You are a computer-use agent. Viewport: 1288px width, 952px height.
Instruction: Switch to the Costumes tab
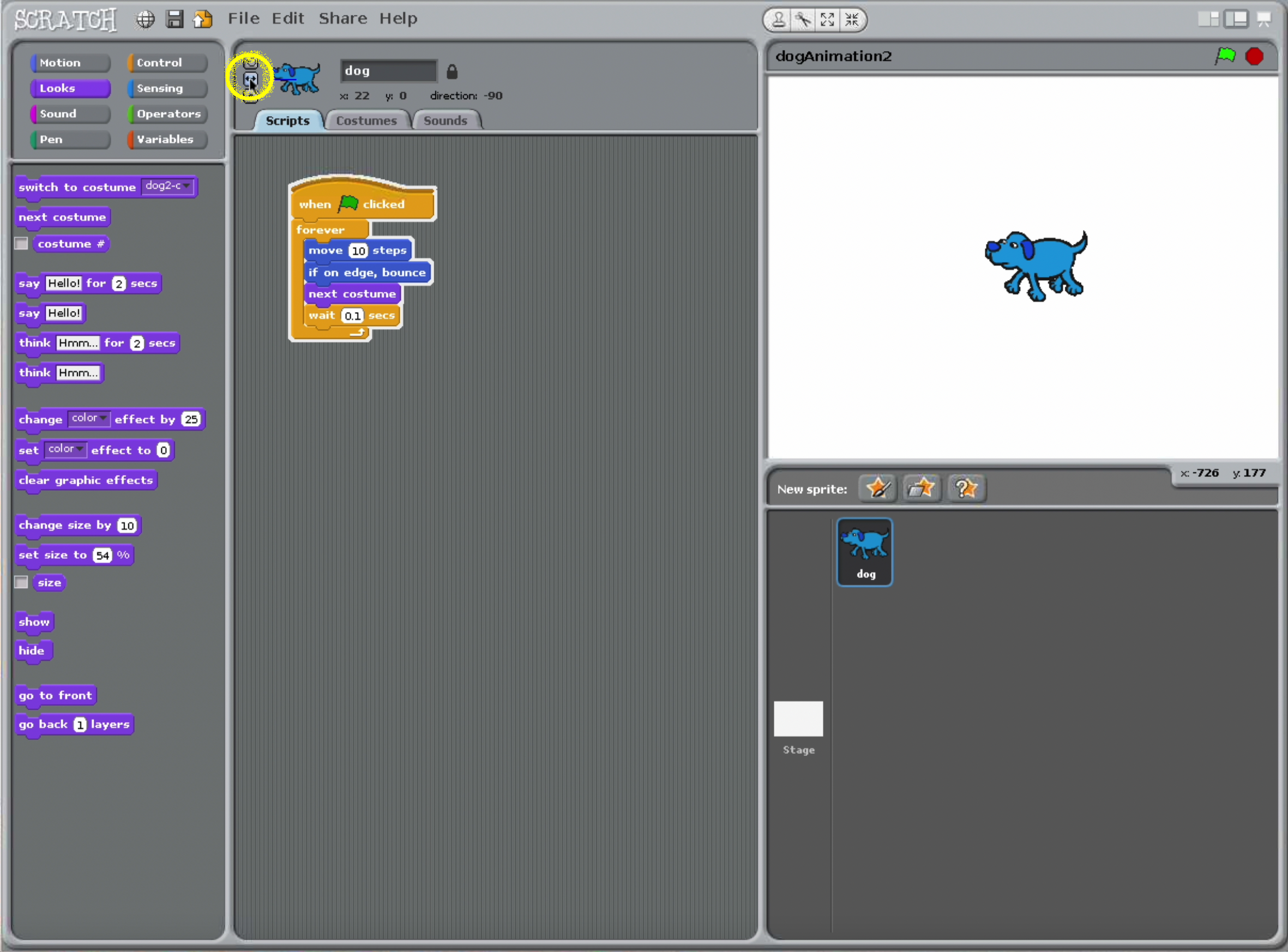tap(366, 120)
